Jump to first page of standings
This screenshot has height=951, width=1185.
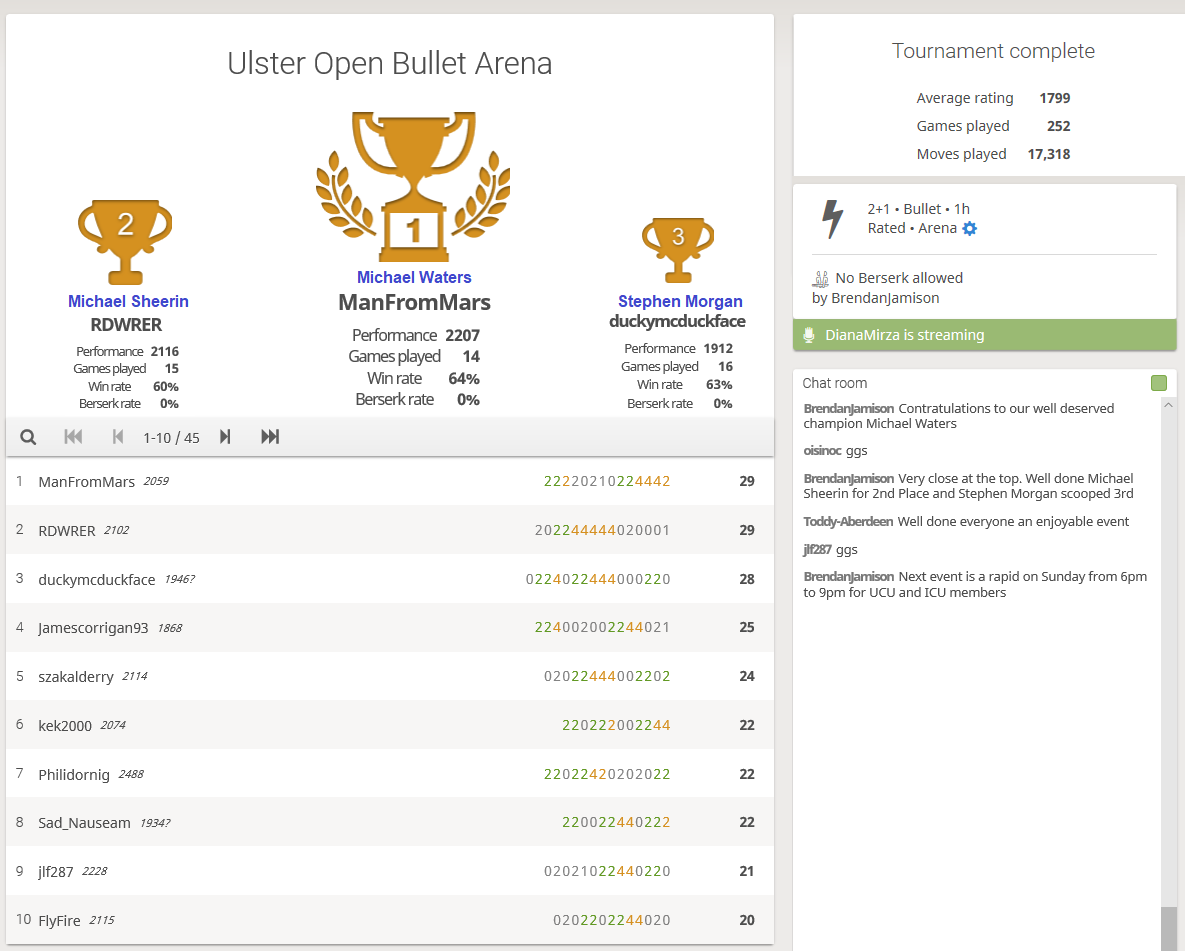click(x=73, y=437)
